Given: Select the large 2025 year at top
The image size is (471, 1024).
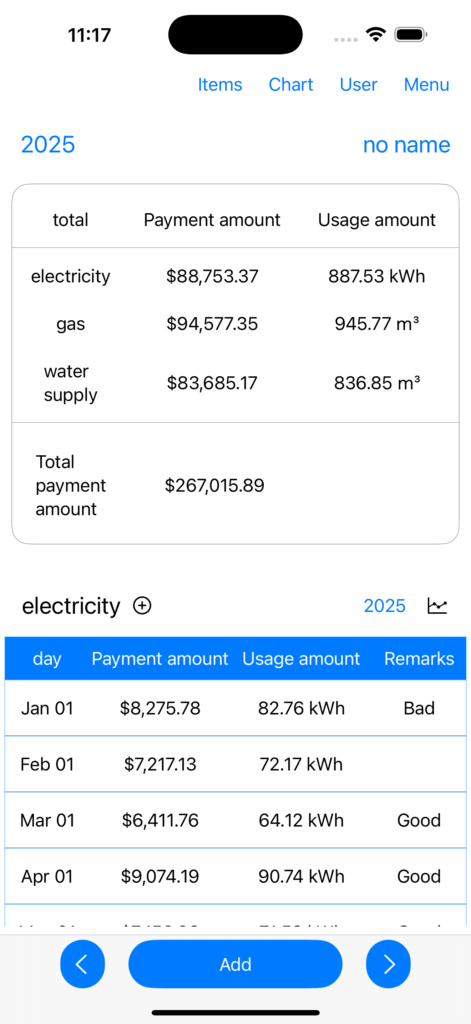Looking at the screenshot, I should pyautogui.click(x=48, y=144).
